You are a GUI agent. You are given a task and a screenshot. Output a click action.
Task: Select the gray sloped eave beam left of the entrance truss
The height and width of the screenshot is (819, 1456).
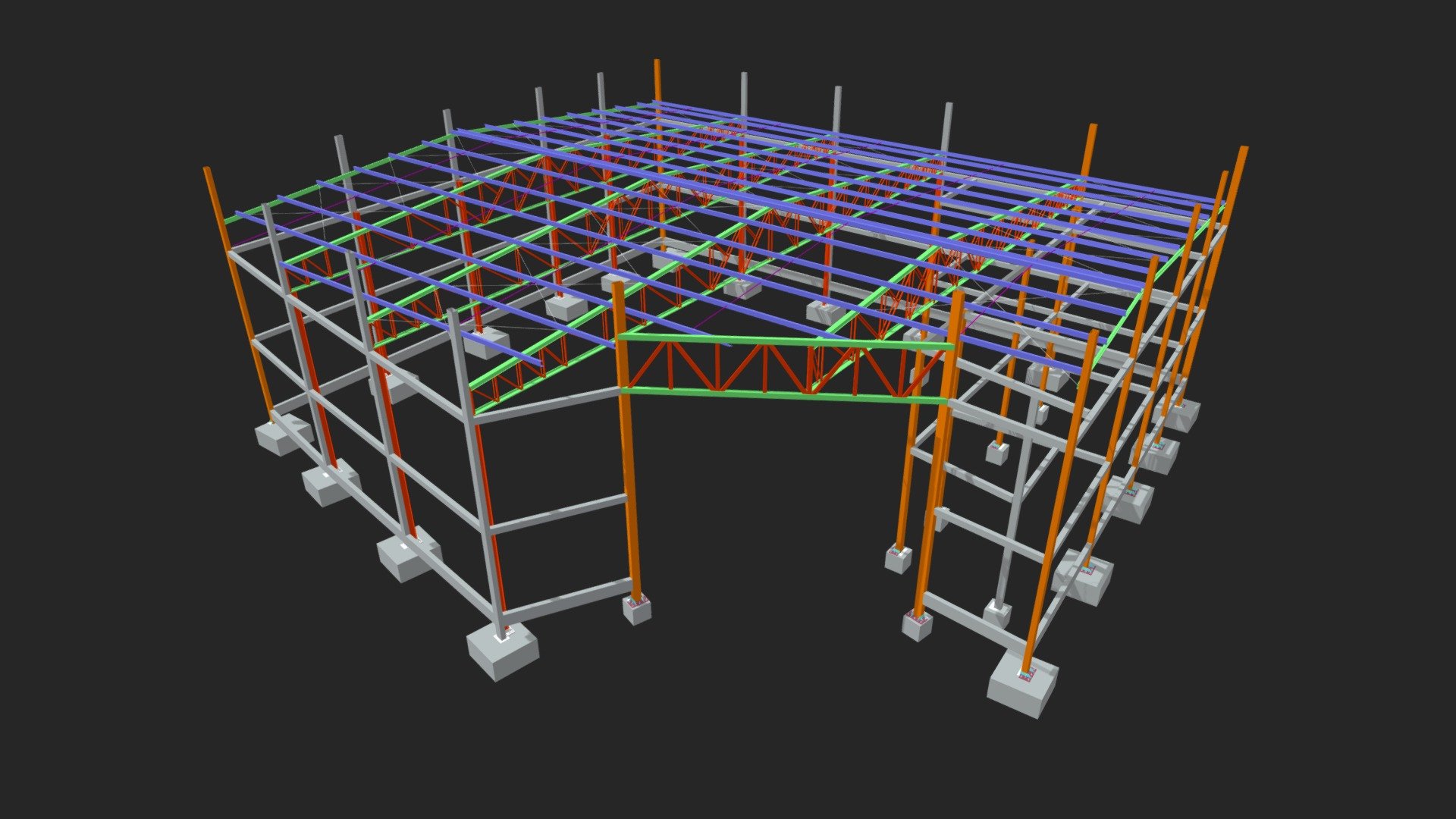(x=548, y=404)
